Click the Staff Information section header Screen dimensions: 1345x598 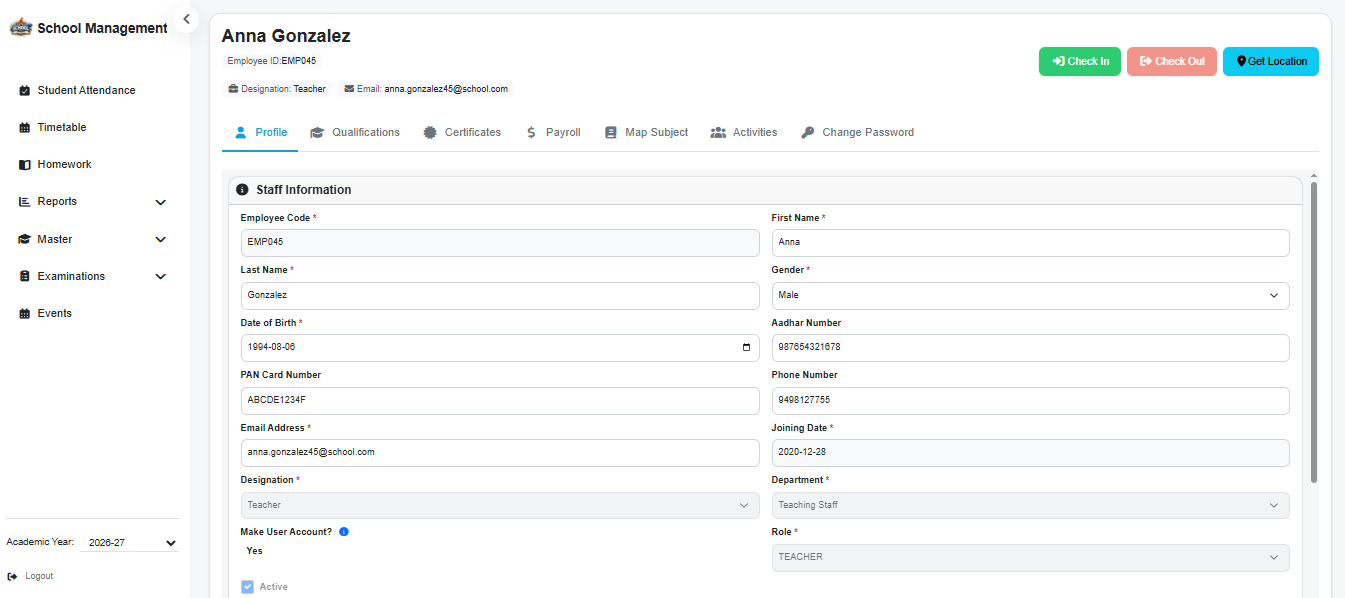tap(765, 190)
